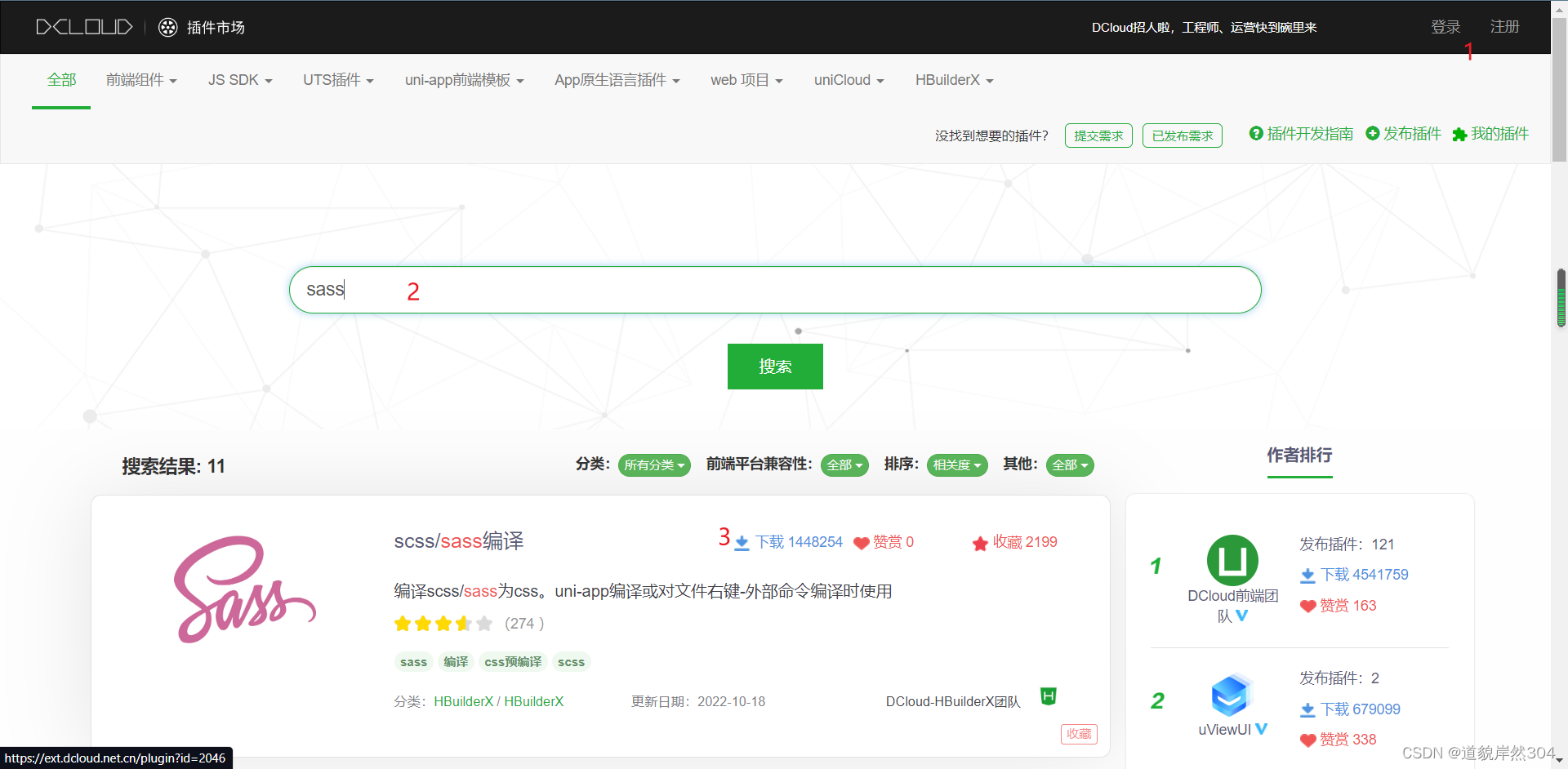Expand the uni-app前端模板 dropdown

point(464,80)
